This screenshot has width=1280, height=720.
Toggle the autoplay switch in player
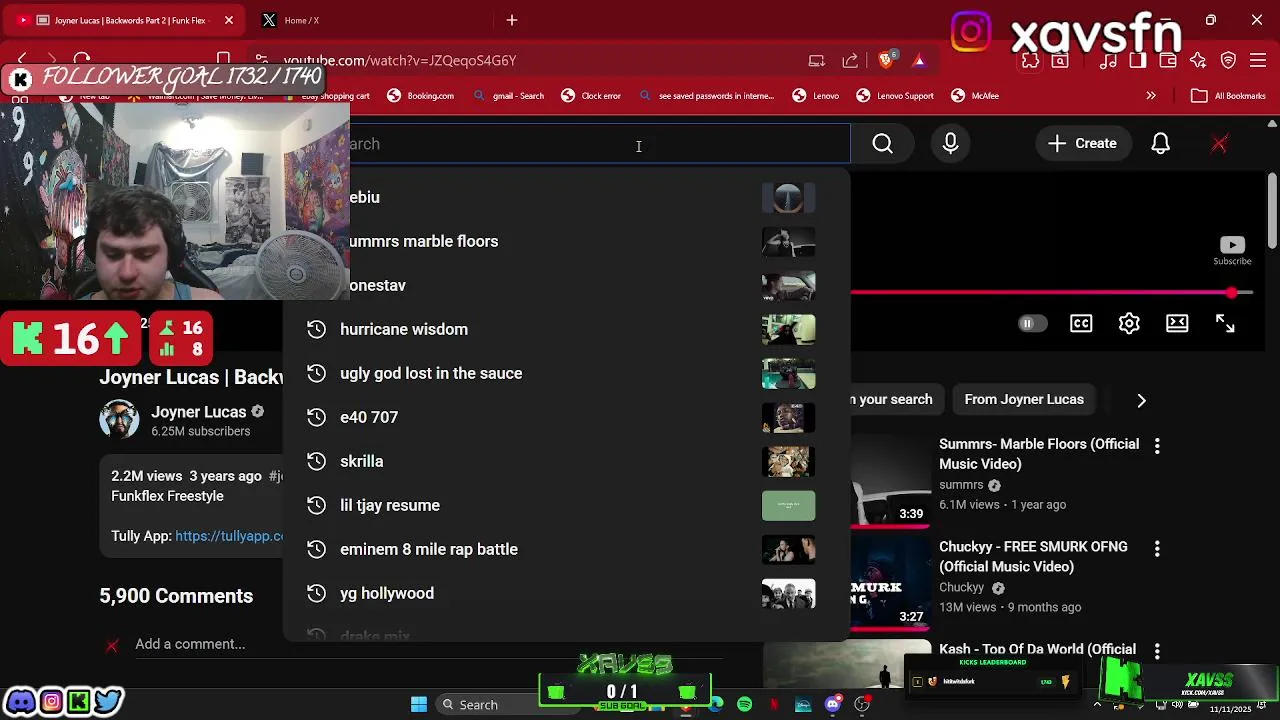[x=1032, y=323]
